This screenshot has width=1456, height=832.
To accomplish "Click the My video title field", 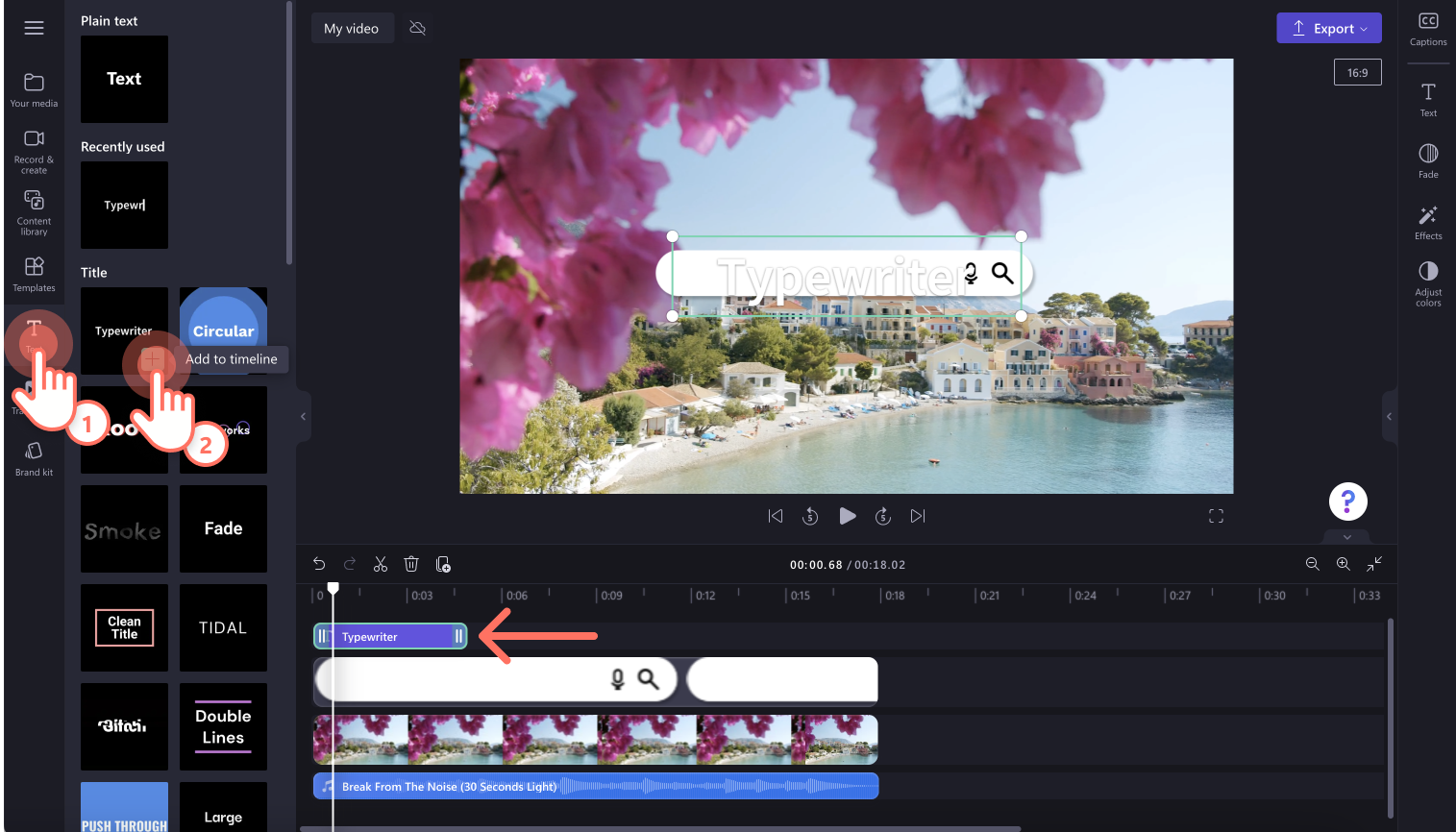I will pyautogui.click(x=352, y=28).
